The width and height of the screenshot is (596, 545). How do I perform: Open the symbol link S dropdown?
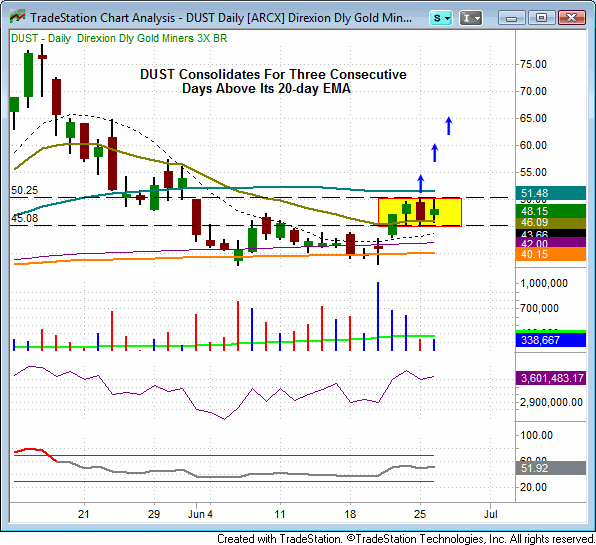point(441,18)
